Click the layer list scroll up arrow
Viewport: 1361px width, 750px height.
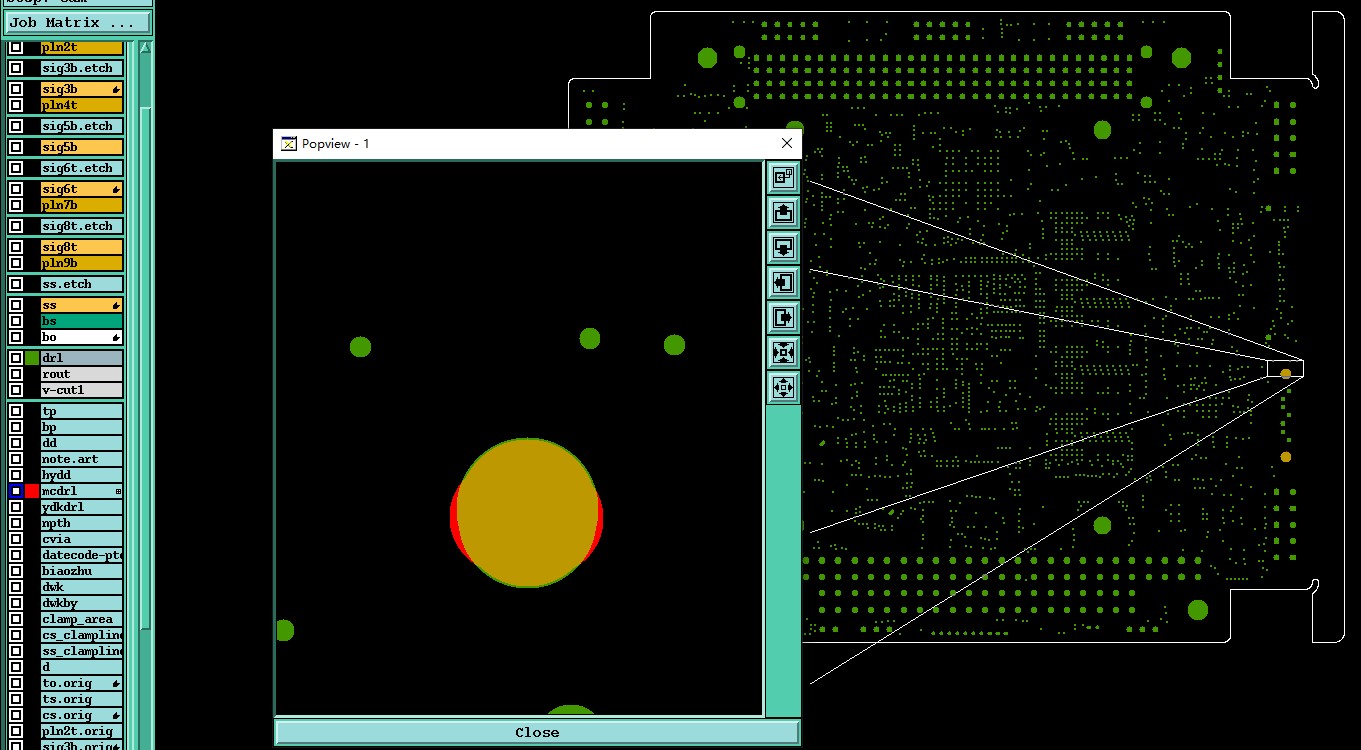point(146,47)
